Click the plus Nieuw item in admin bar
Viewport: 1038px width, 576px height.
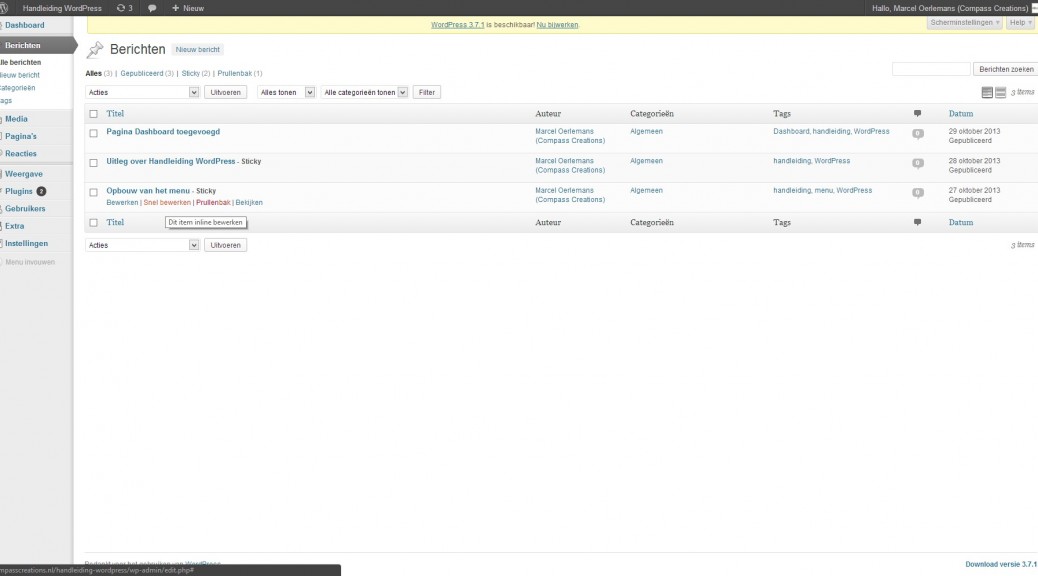coord(188,8)
